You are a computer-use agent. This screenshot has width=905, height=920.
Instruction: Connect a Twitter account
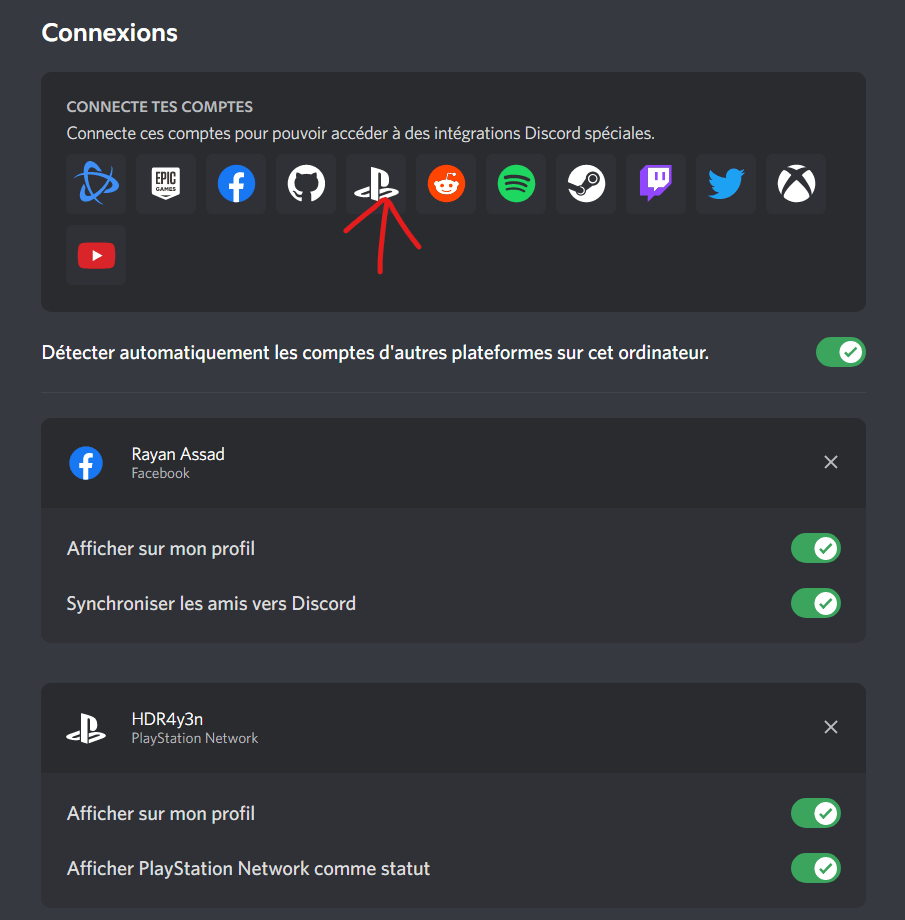pos(726,184)
